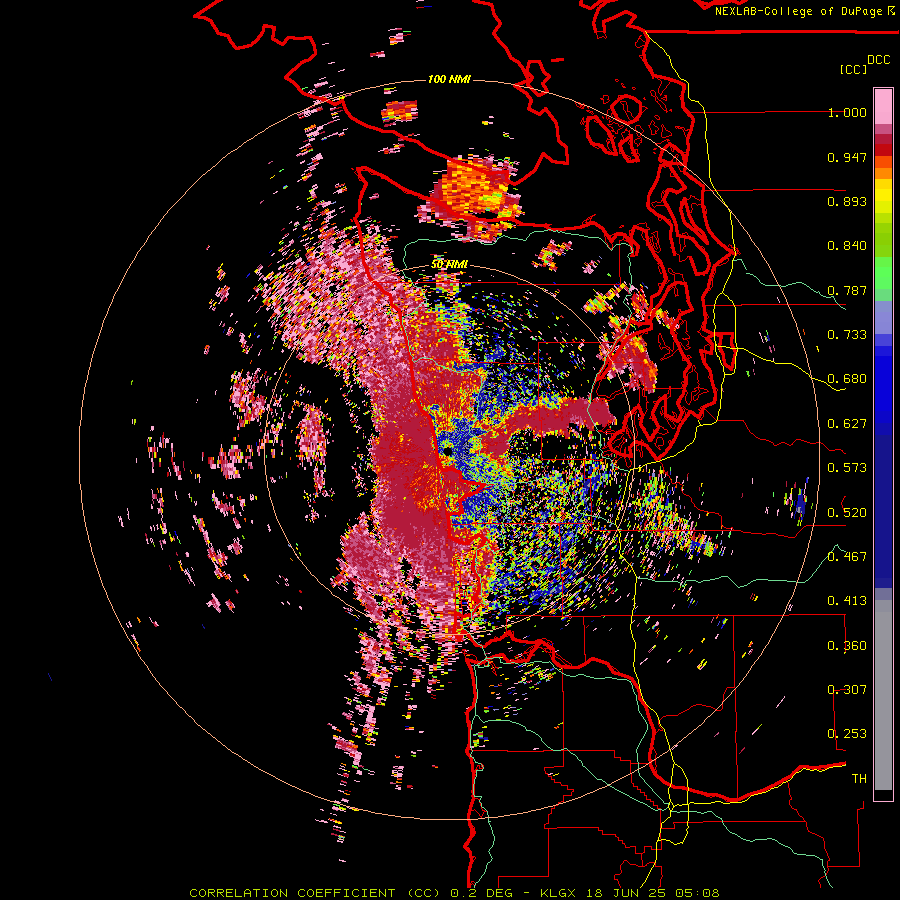Click the 0.893 legend value
900x900 pixels.
(847, 201)
